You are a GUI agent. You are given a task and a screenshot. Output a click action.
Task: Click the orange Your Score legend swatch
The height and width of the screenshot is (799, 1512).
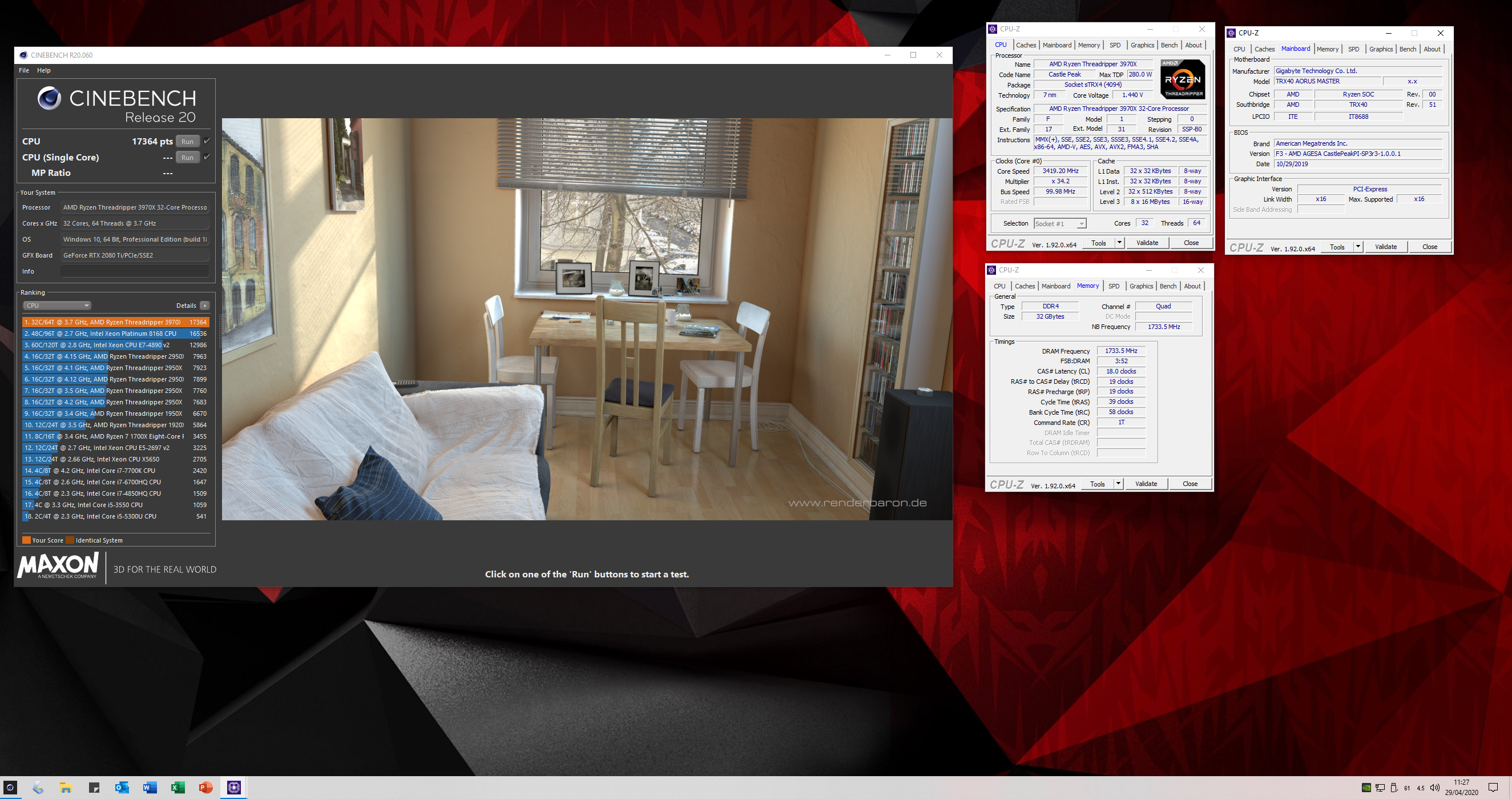pyautogui.click(x=26, y=540)
